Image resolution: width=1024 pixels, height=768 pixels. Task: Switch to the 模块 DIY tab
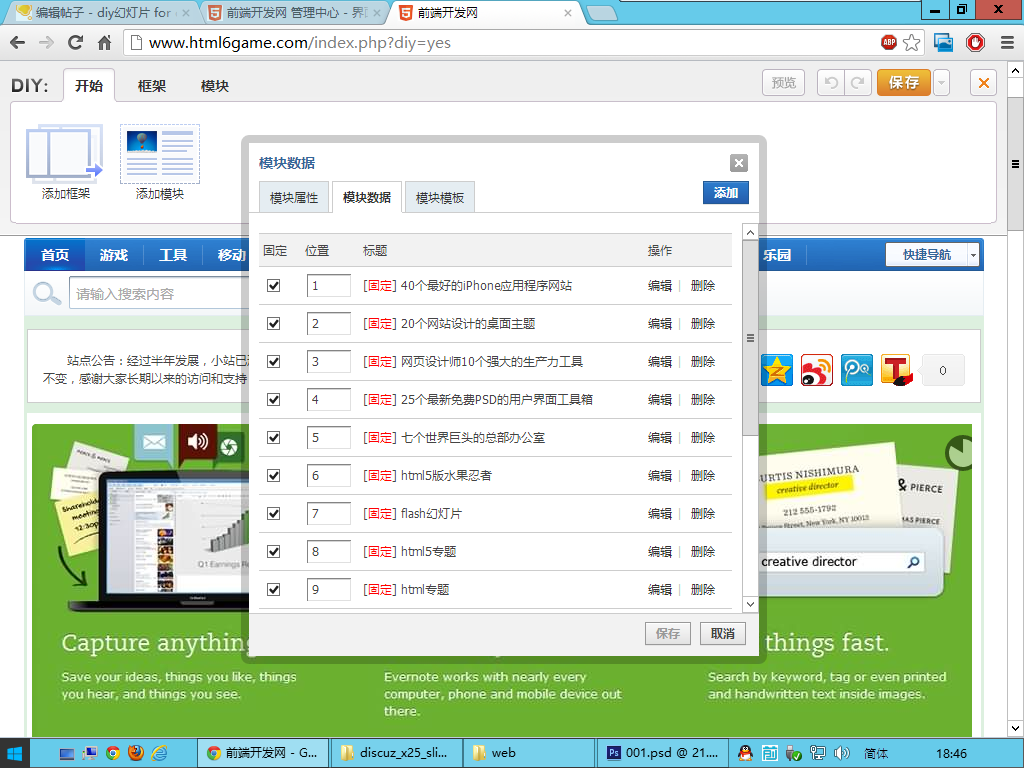coord(215,86)
